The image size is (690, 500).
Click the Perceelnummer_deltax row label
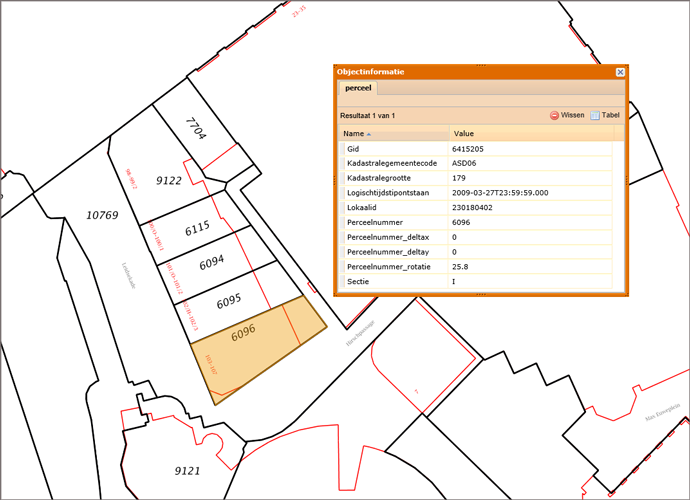pyautogui.click(x=388, y=237)
